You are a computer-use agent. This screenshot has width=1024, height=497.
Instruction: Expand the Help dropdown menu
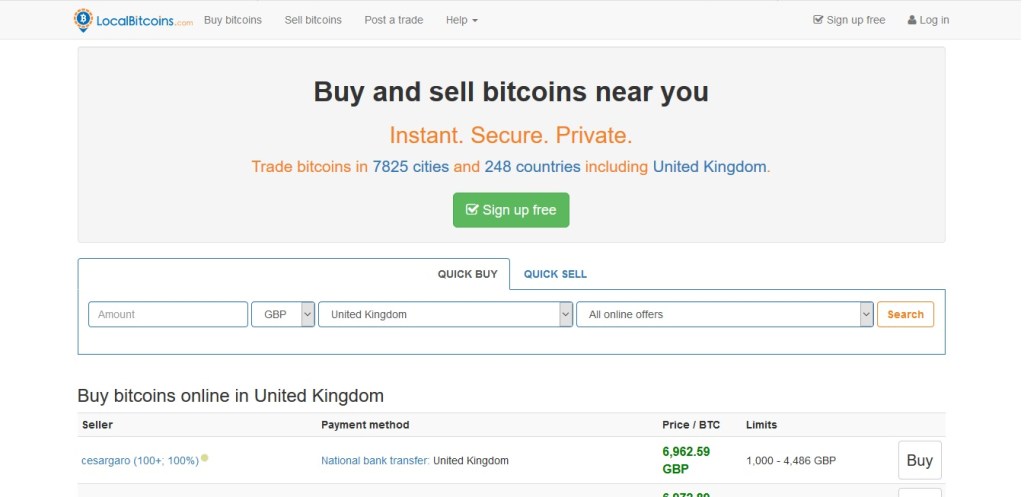pyautogui.click(x=461, y=20)
